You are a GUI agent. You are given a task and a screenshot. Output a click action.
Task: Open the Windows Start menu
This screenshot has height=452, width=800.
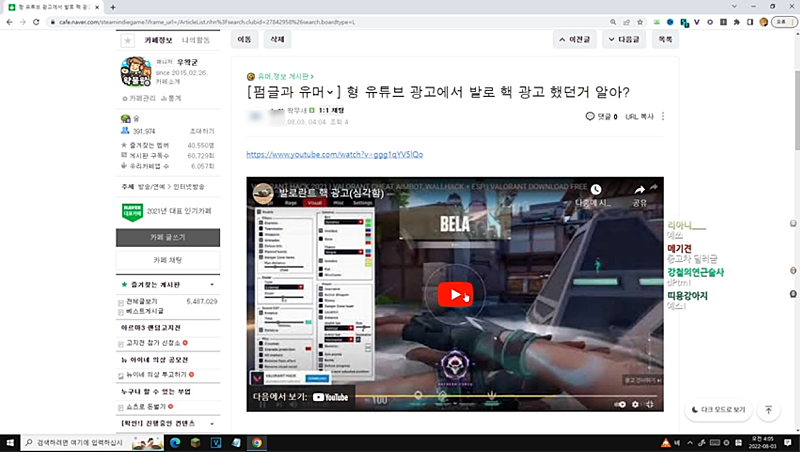point(10,443)
